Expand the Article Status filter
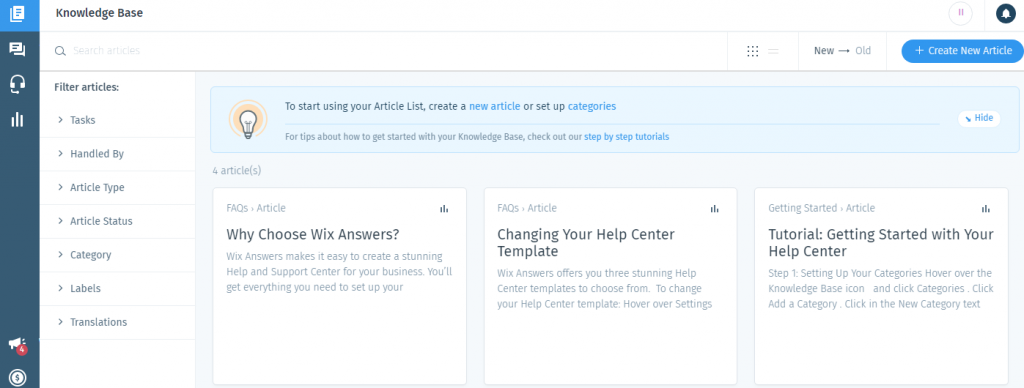1024x388 pixels. point(118,221)
